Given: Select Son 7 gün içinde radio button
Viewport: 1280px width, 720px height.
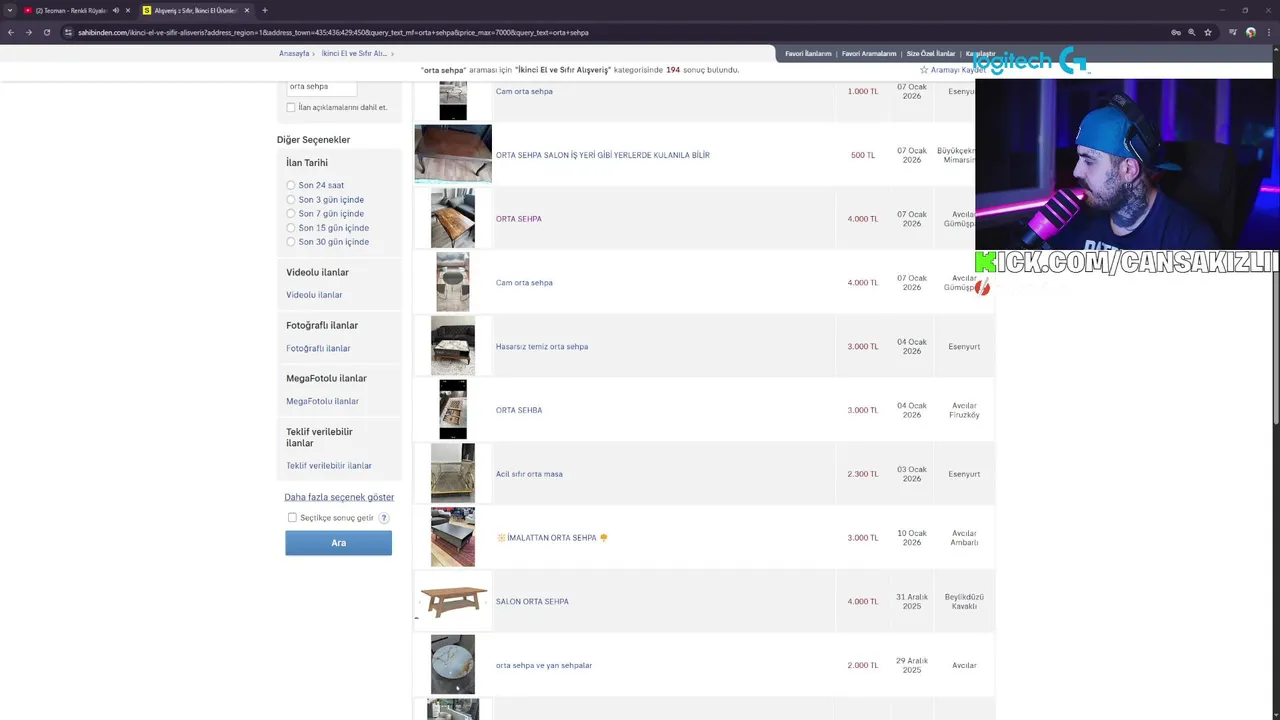Looking at the screenshot, I should pos(291,213).
